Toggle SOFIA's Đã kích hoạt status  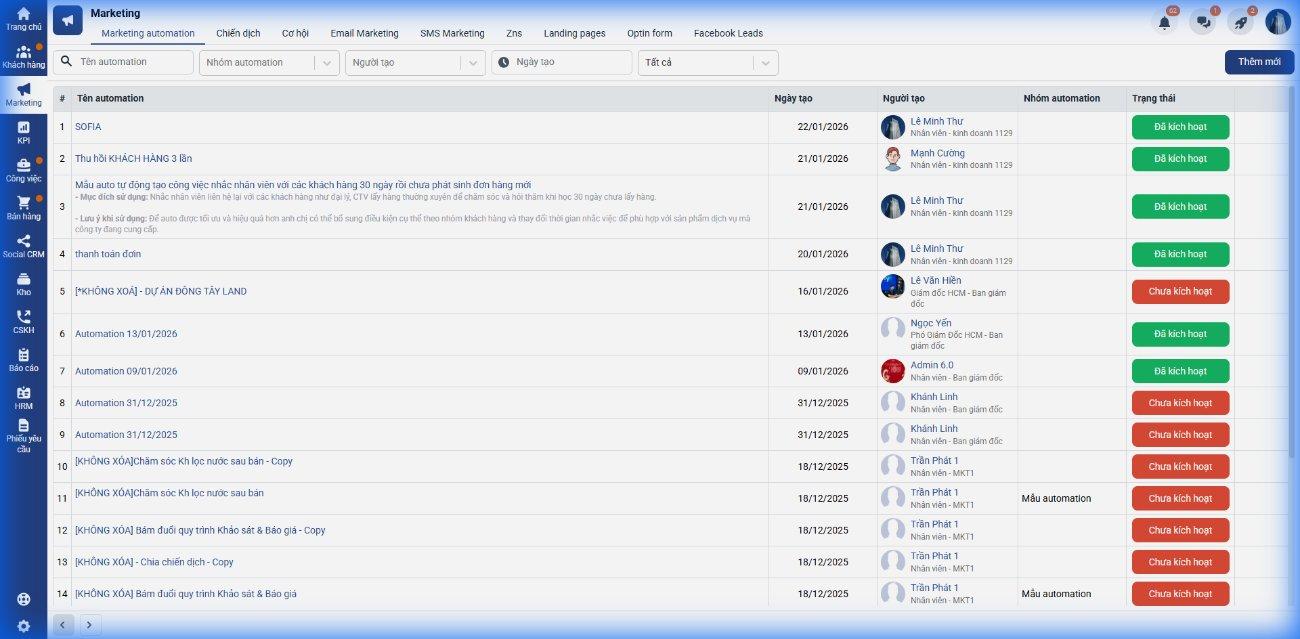(1180, 127)
